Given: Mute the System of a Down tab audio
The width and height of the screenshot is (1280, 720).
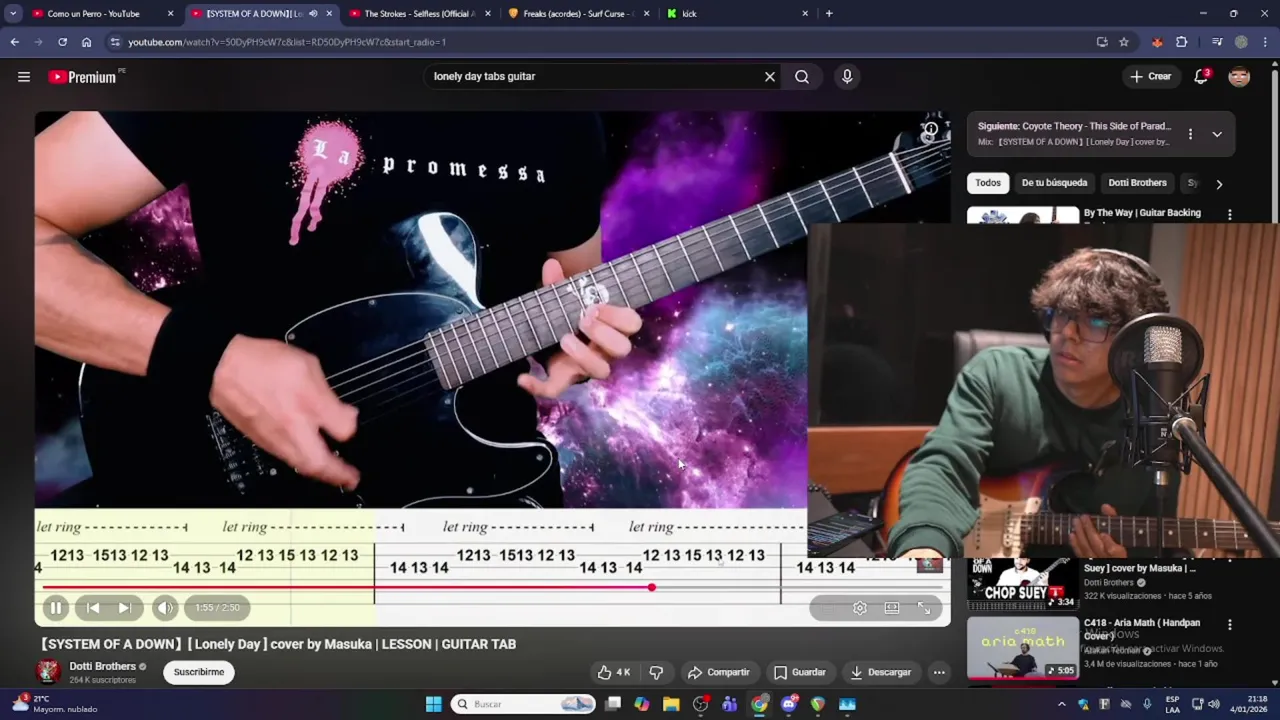Looking at the screenshot, I should point(313,14).
